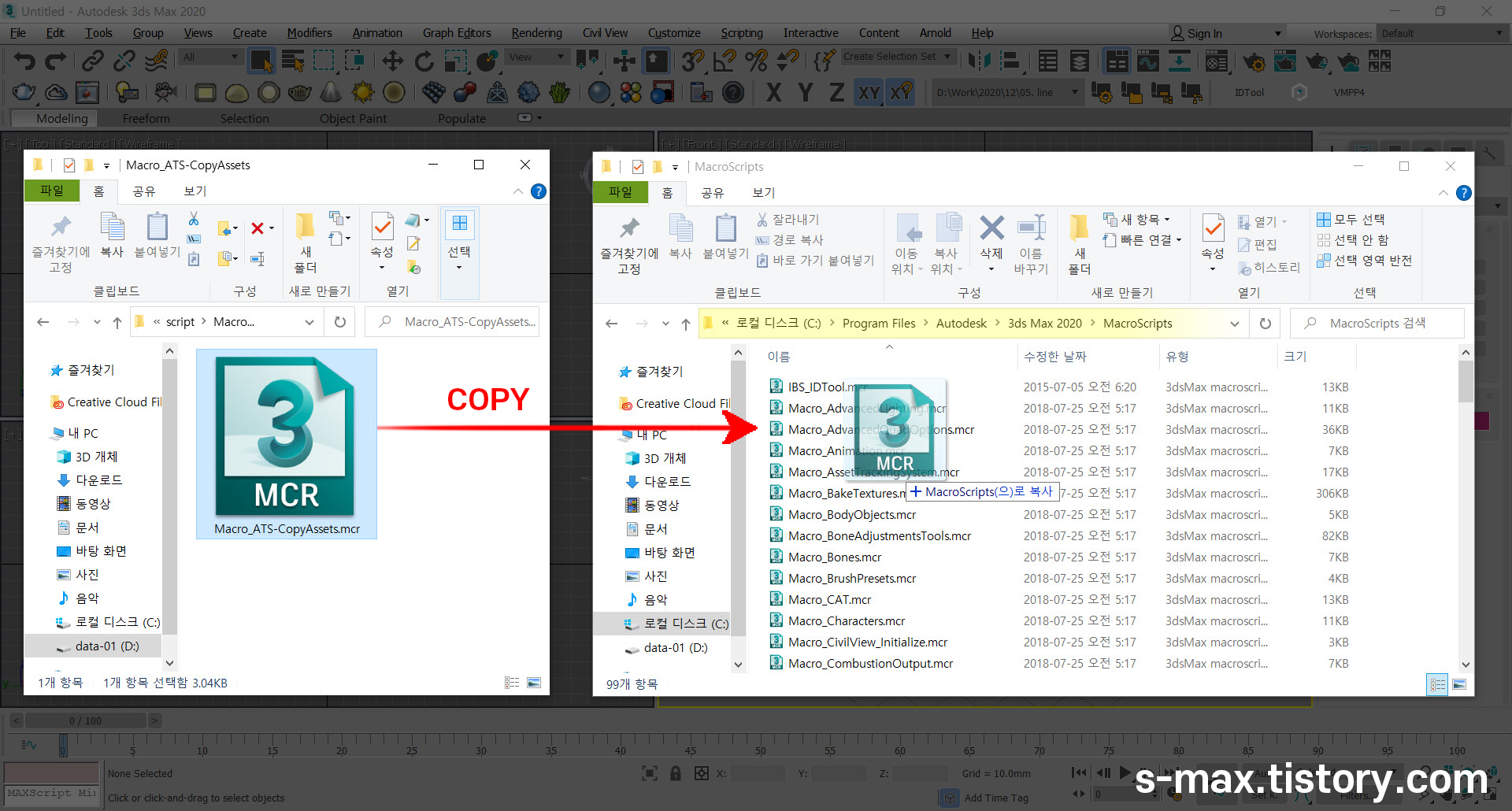Select Macro_ATS-CopyAssets.mcr file thumbnail
This screenshot has height=811, width=1512.
[x=287, y=444]
